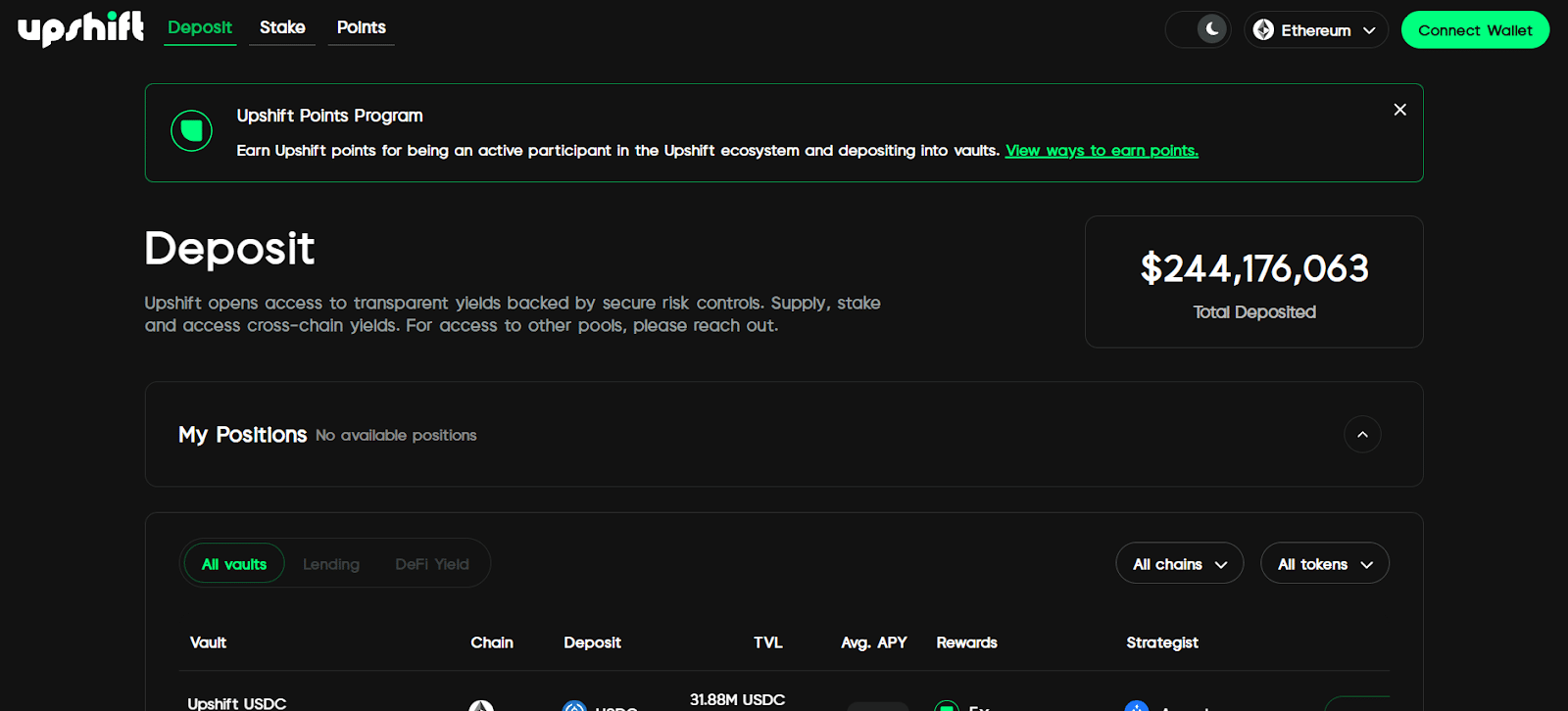Click the green points shield icon
The image size is (1568, 711).
coord(191,130)
